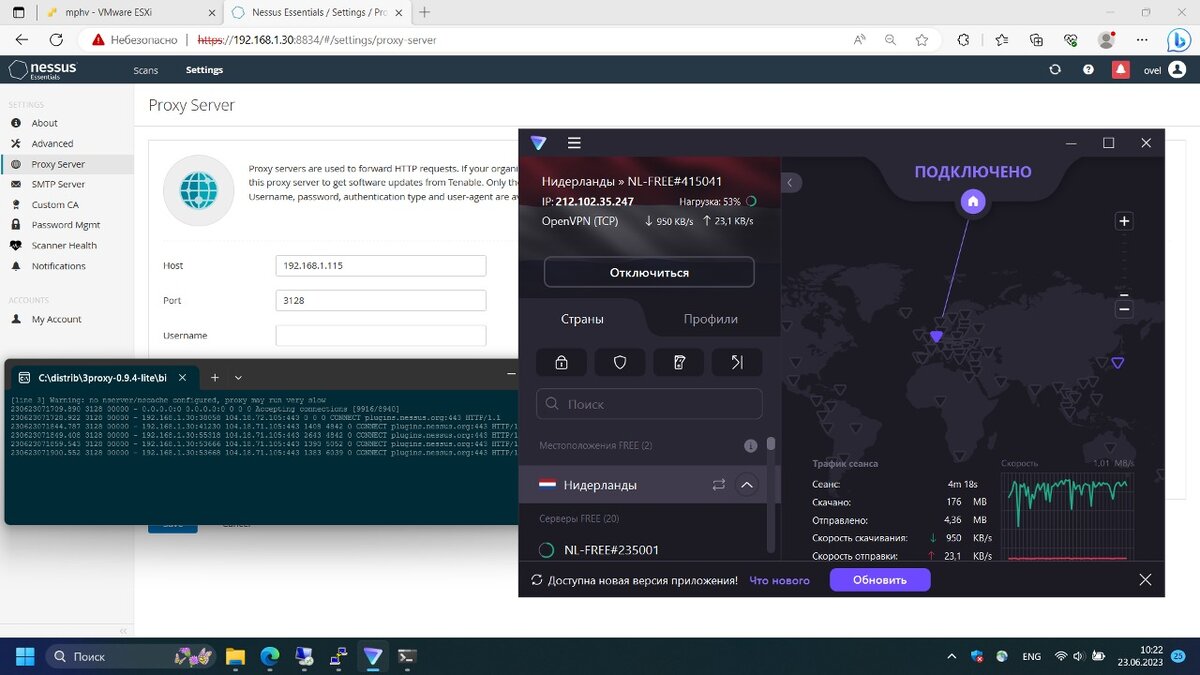Open Password Mgmt settings
1200x675 pixels.
(x=66, y=225)
